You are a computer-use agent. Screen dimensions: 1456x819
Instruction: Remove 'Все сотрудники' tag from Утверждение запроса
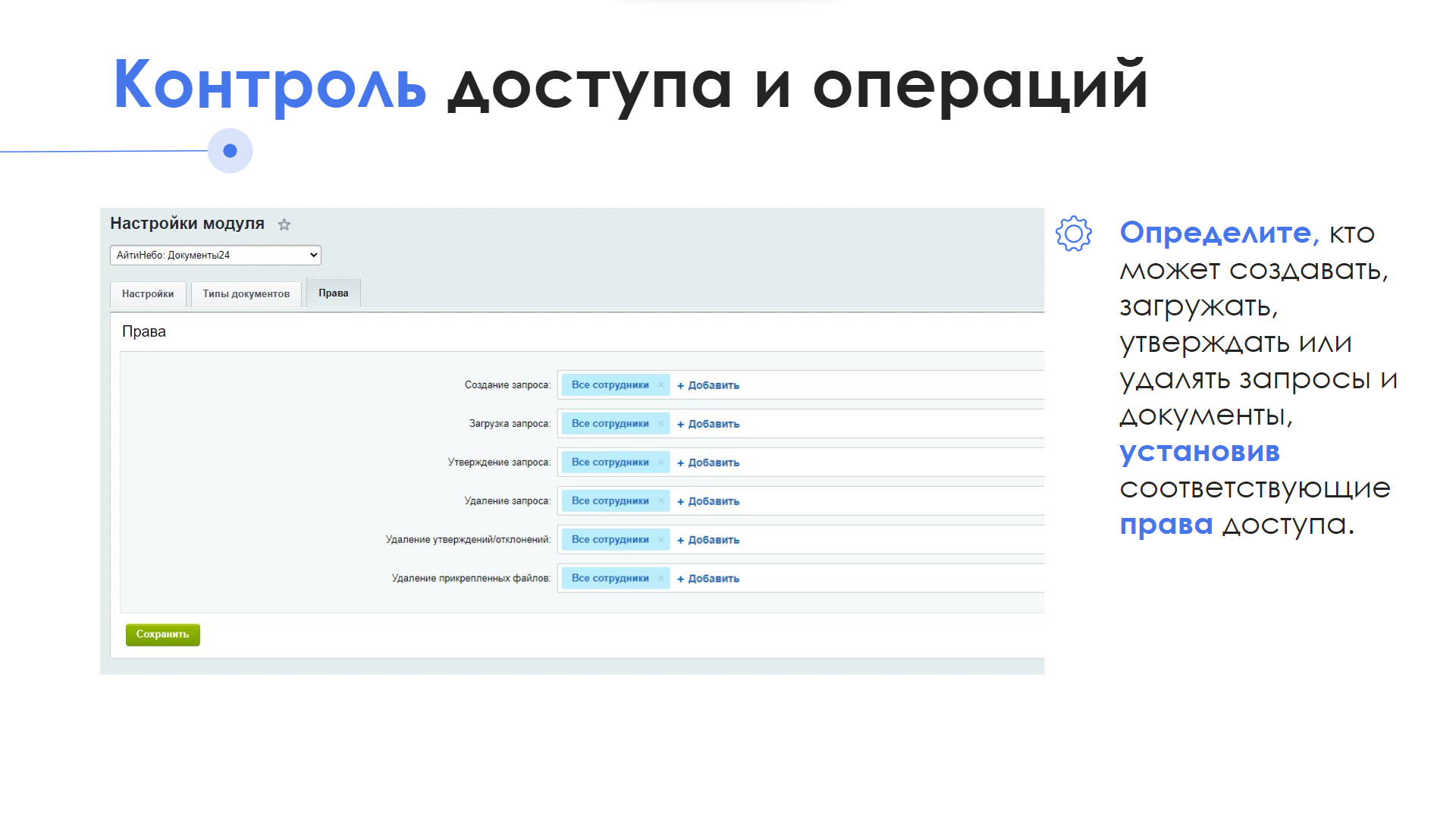pos(661,463)
